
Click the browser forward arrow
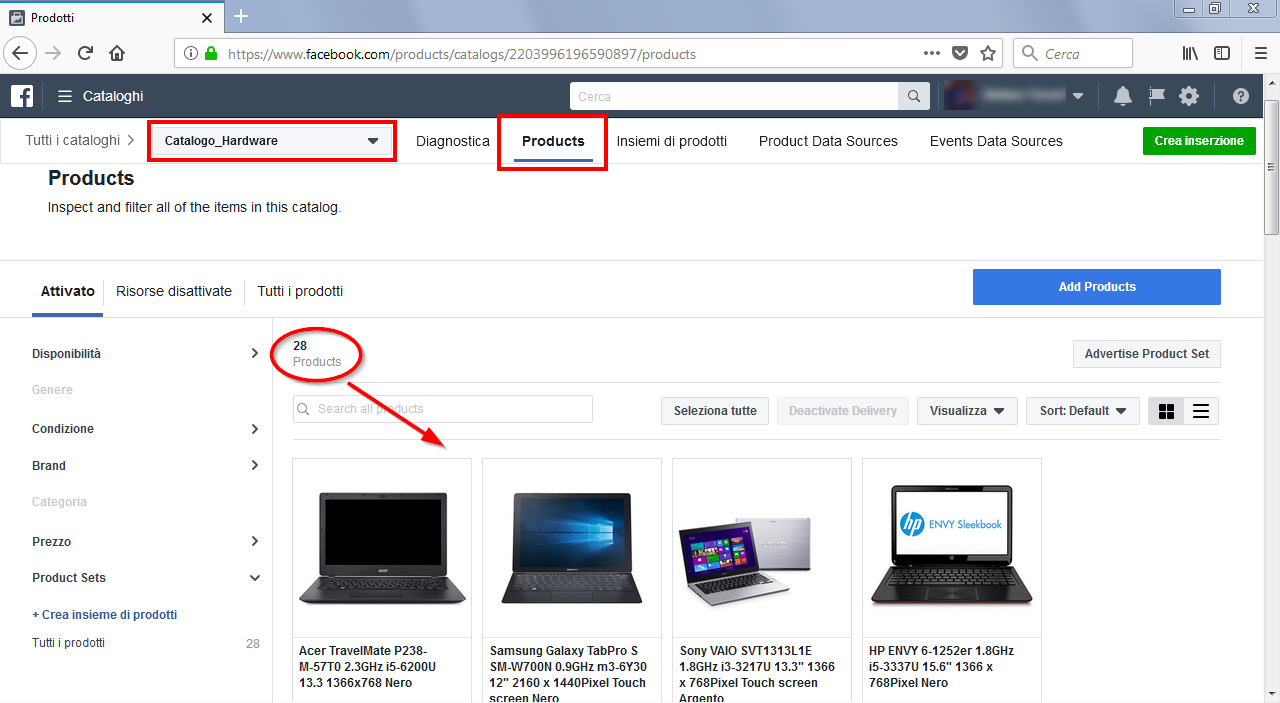(x=53, y=53)
